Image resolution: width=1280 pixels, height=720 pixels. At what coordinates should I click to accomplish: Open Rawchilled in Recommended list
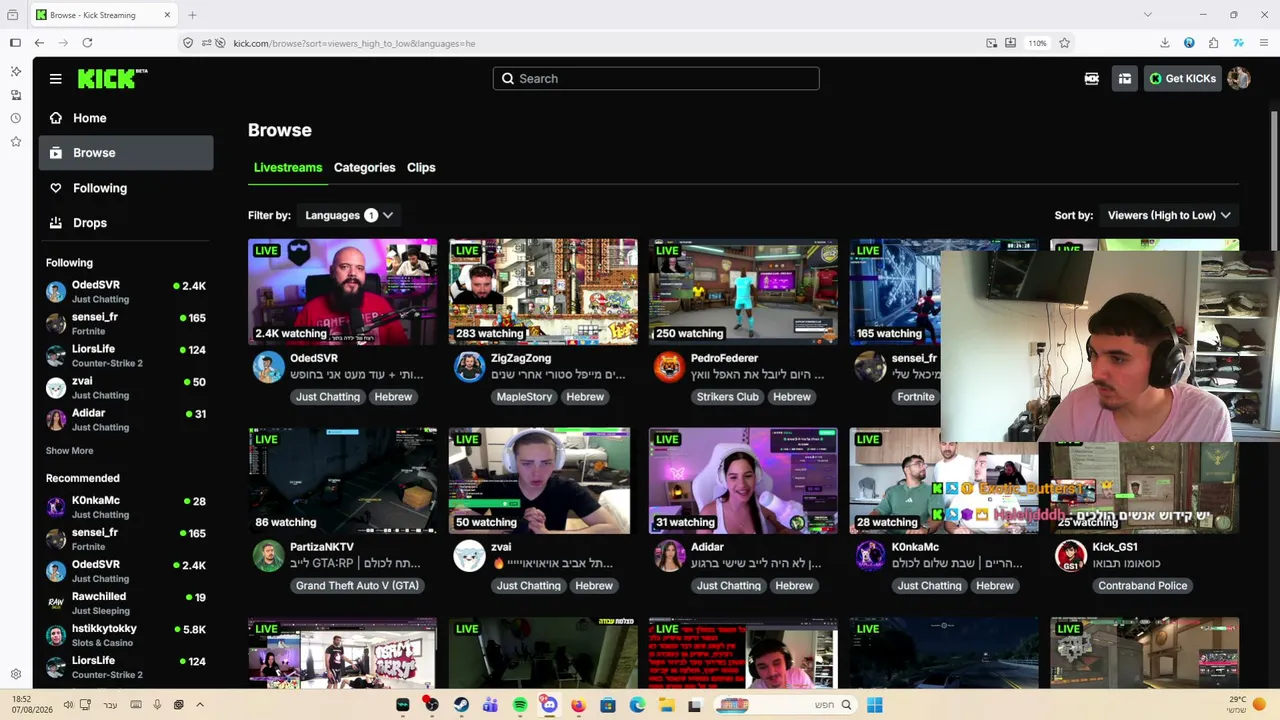(x=126, y=603)
